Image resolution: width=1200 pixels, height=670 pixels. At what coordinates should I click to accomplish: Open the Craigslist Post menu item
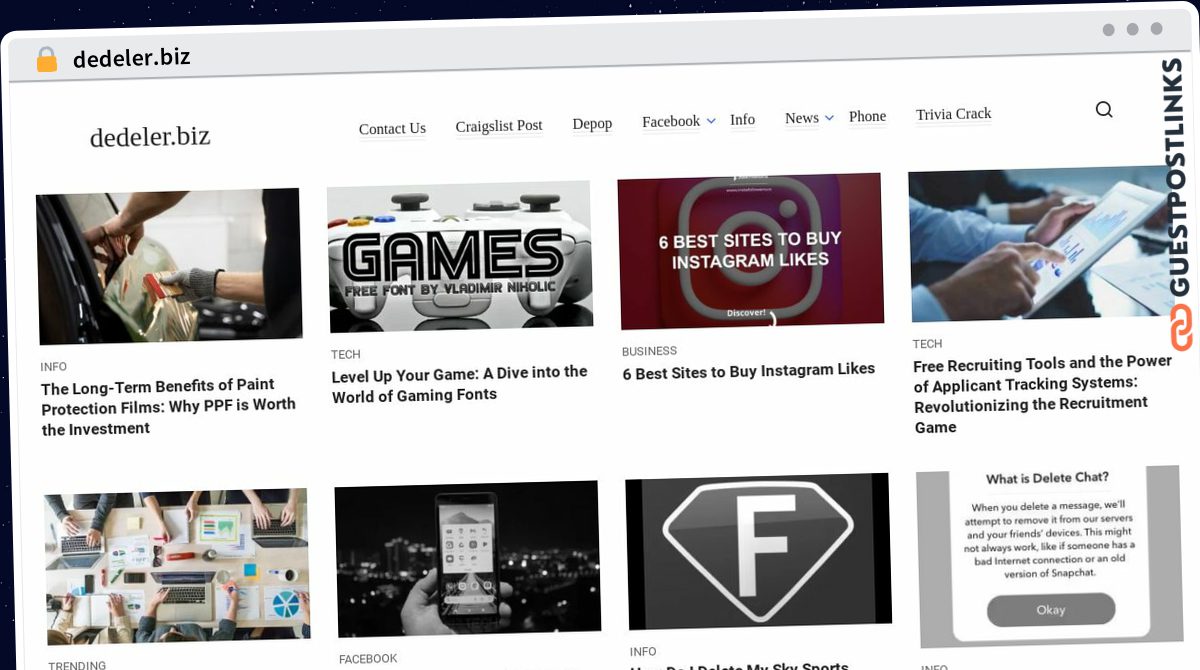(x=499, y=126)
